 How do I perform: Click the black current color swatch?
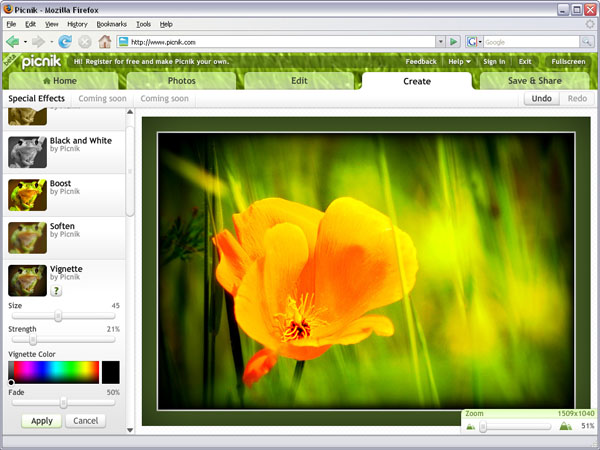point(111,372)
